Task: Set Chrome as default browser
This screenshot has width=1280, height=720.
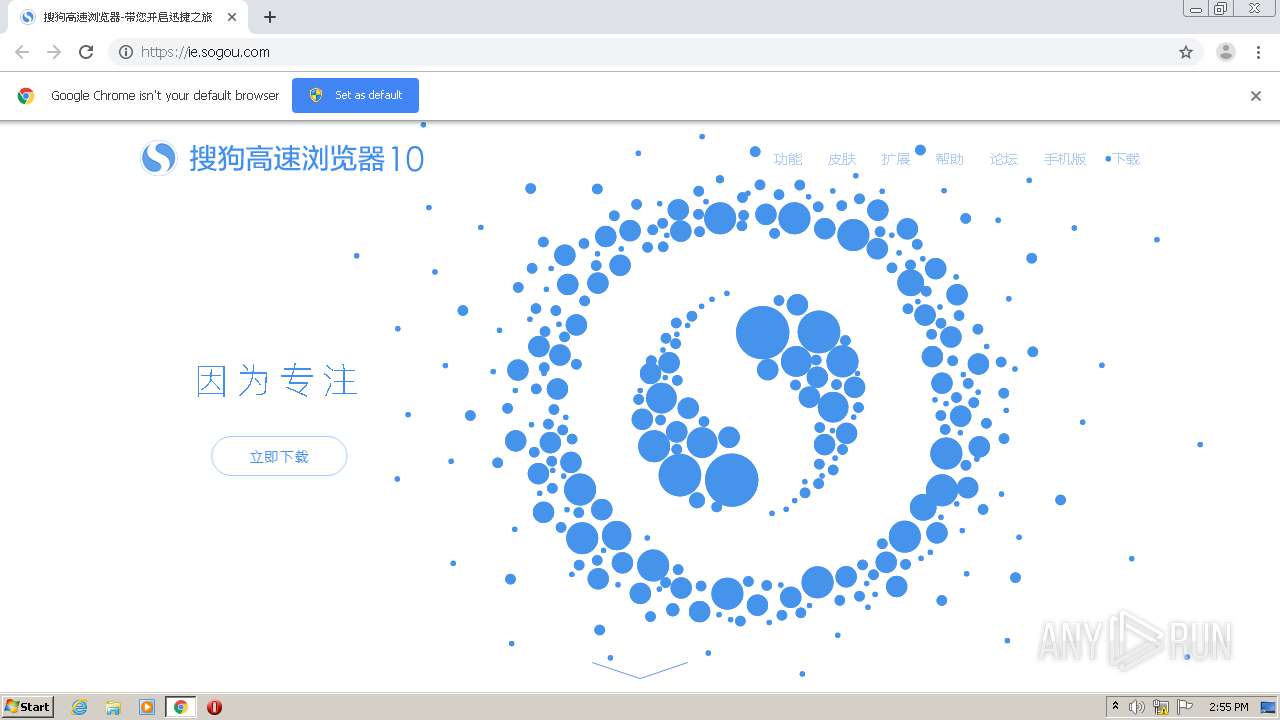Action: pos(355,95)
